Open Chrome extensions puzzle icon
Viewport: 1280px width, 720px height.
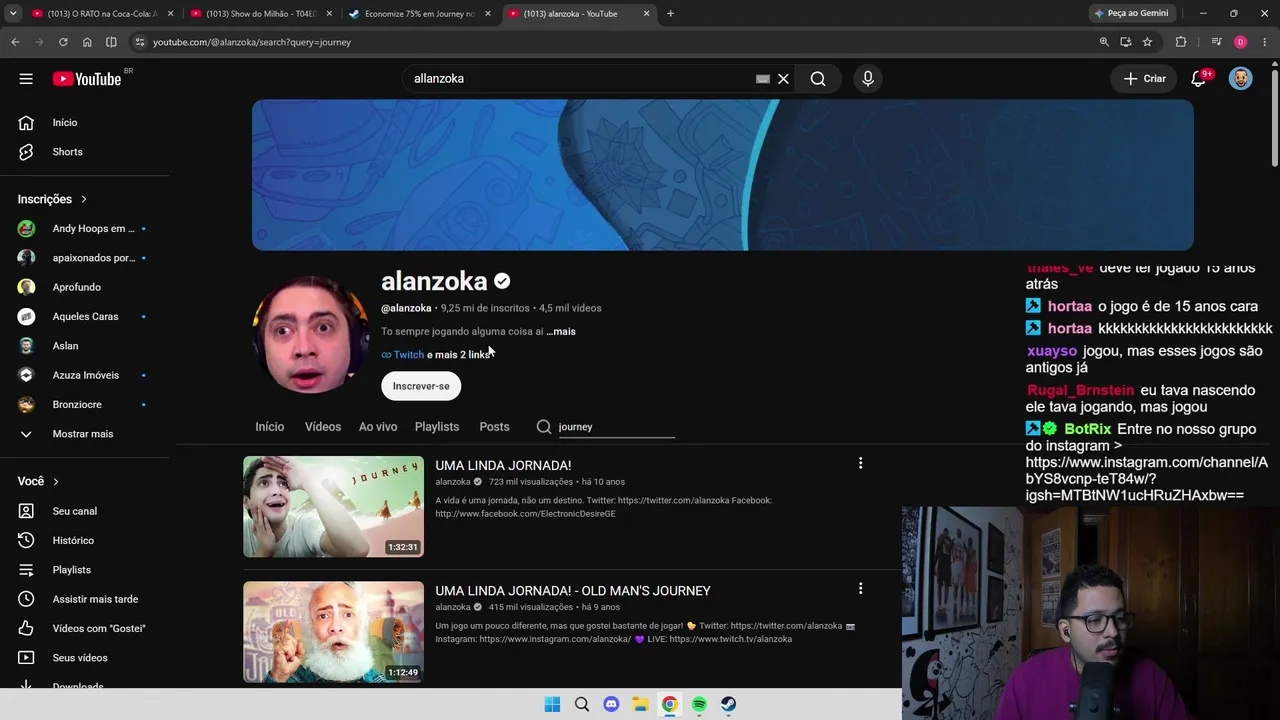click(x=1181, y=42)
